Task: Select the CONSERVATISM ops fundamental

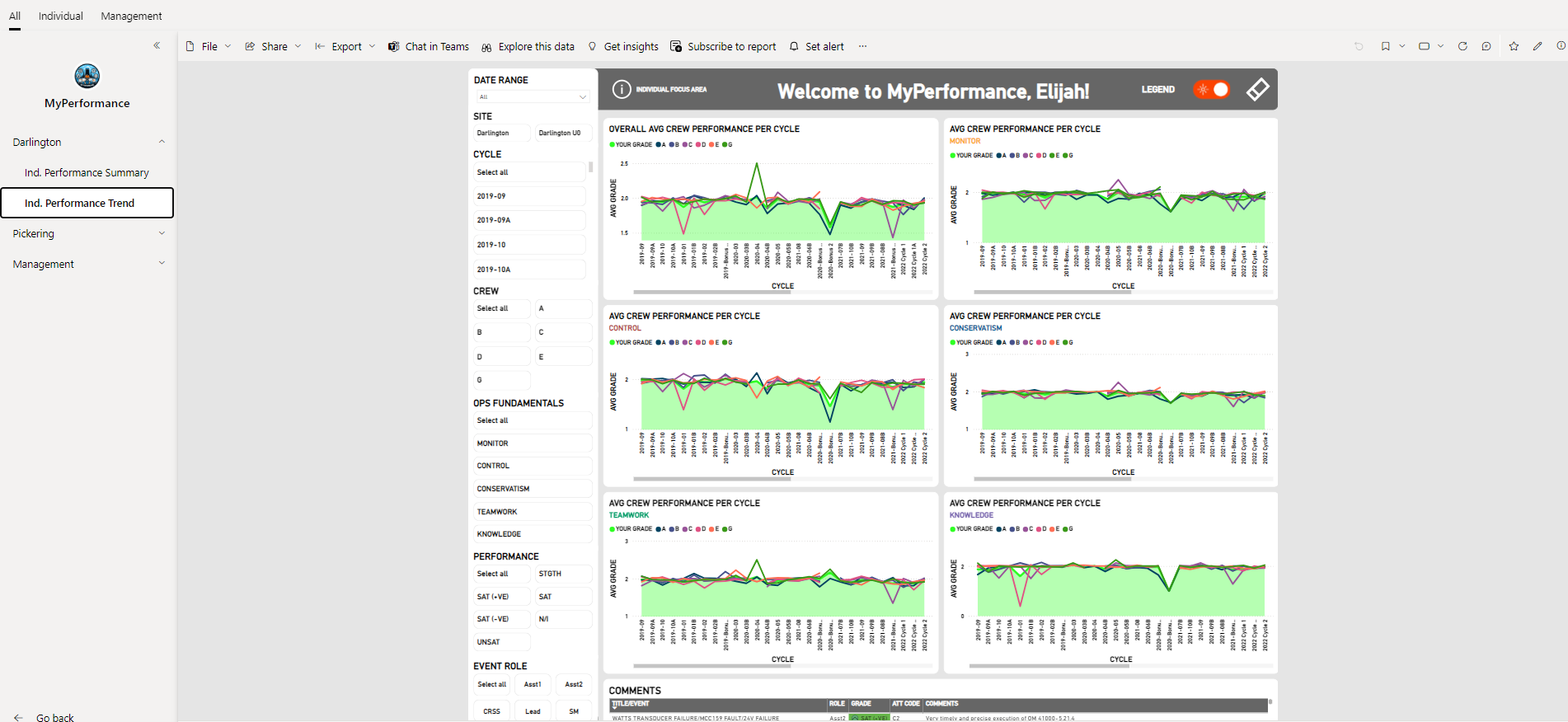Action: click(533, 489)
